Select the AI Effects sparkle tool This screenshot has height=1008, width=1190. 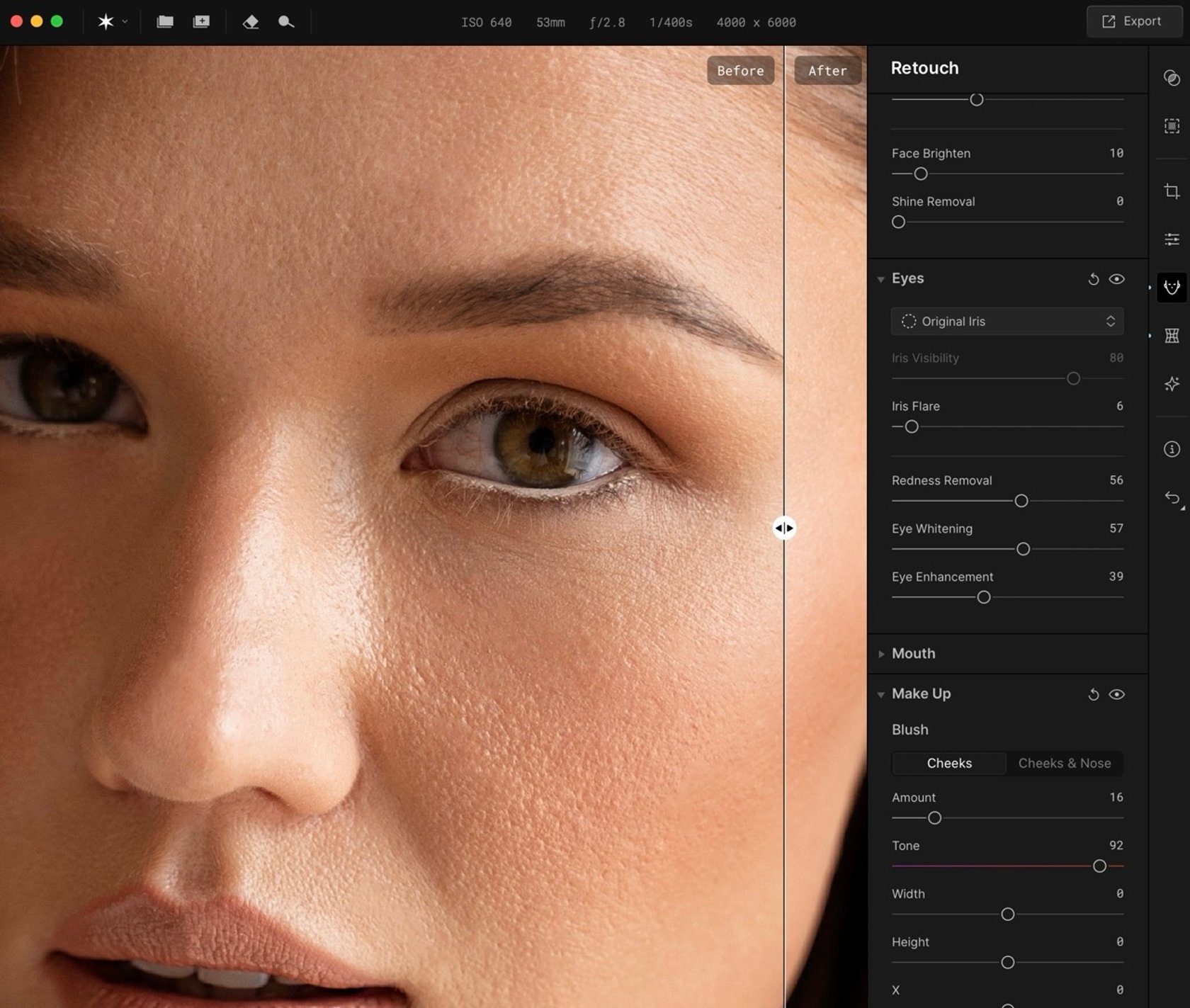[1172, 384]
